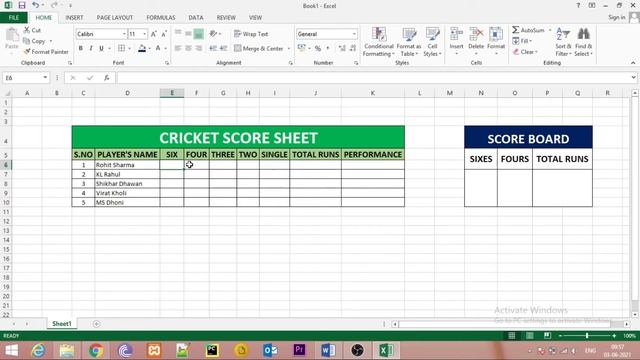Click the Decrease Indent icon
This screenshot has width=640, height=360.
(x=213, y=48)
